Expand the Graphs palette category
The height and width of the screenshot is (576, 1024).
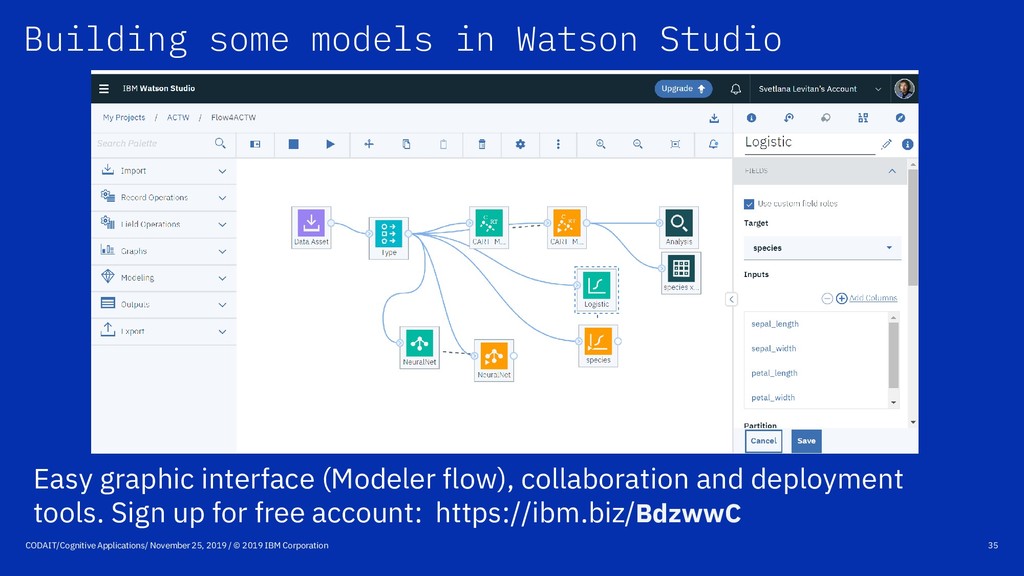coord(163,251)
